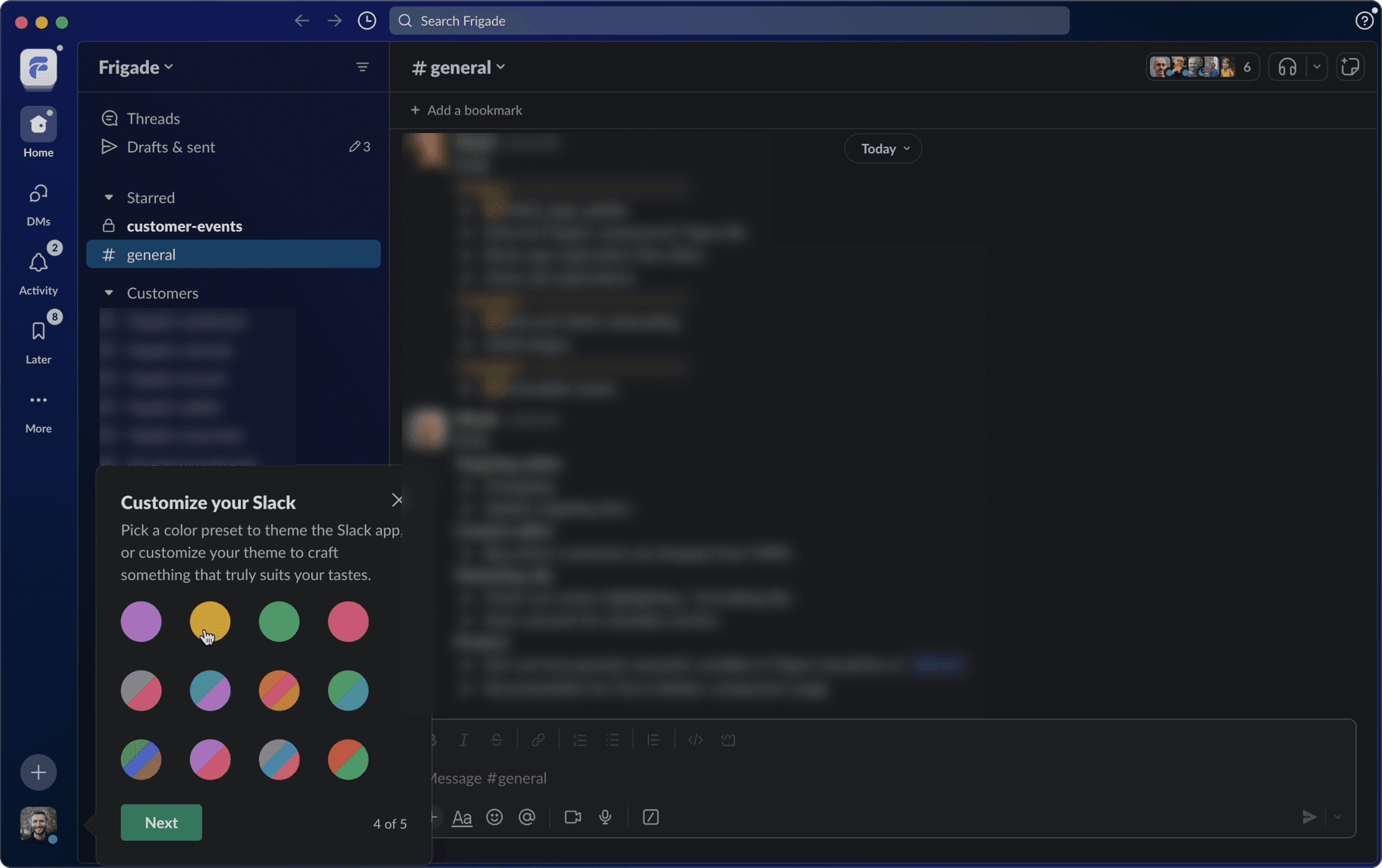
Task: Click the slash shortcuts icon
Action: click(x=651, y=817)
